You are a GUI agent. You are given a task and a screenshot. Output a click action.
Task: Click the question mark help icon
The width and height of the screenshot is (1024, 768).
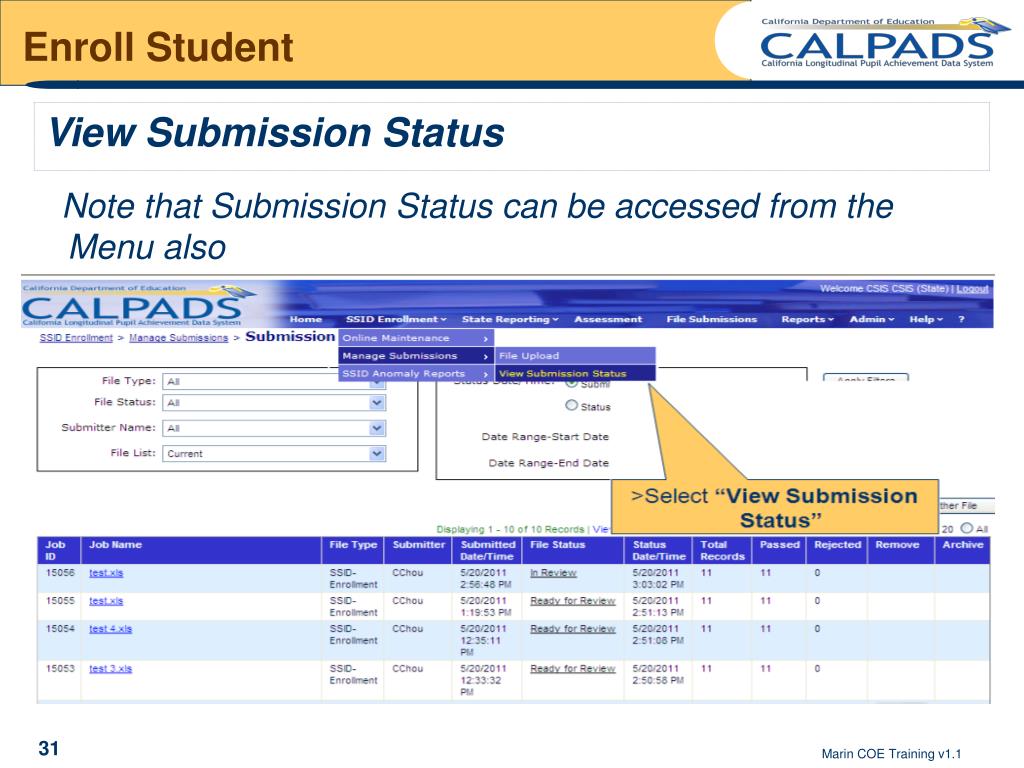(x=961, y=319)
